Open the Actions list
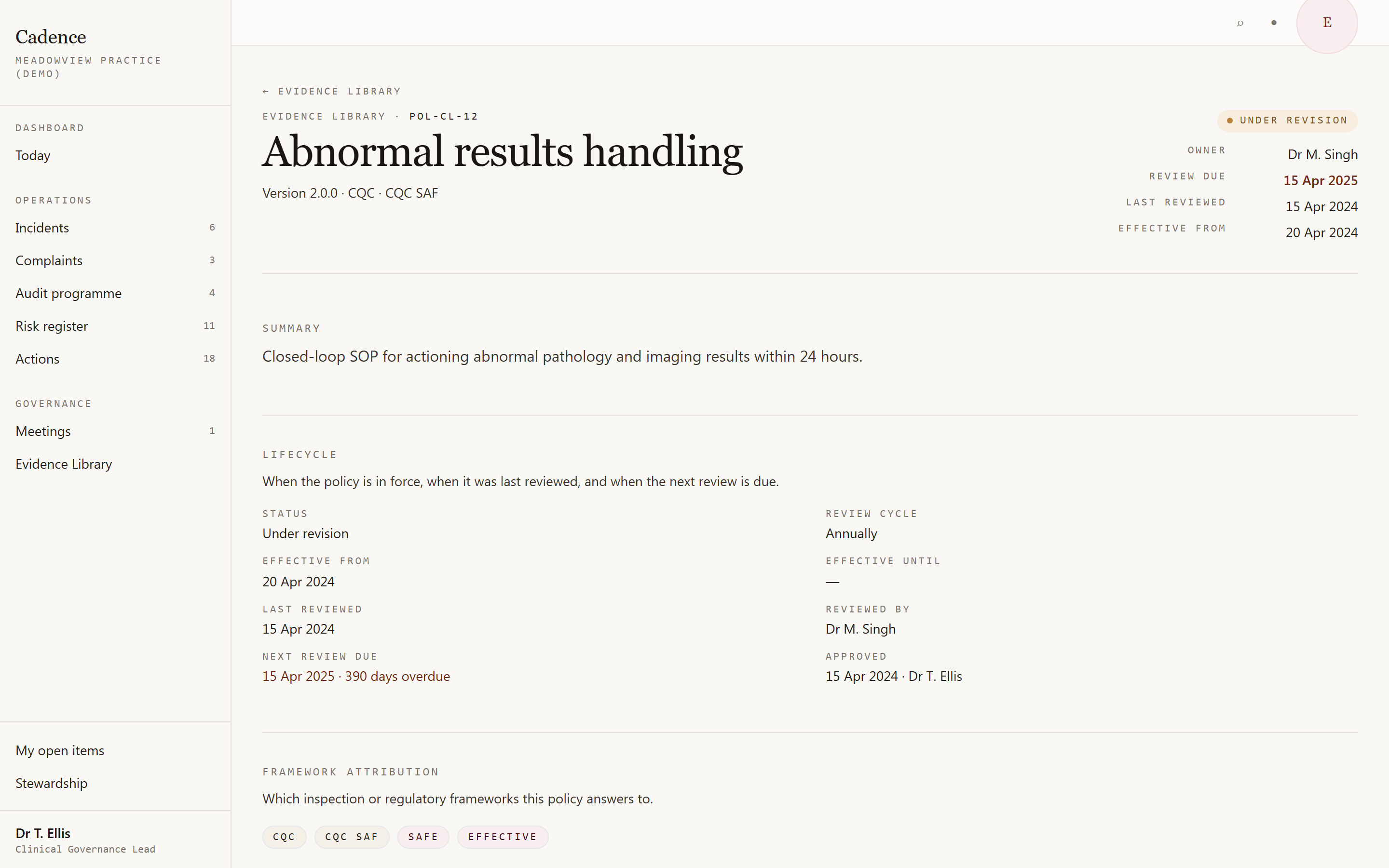This screenshot has height=868, width=1389. pos(115,359)
